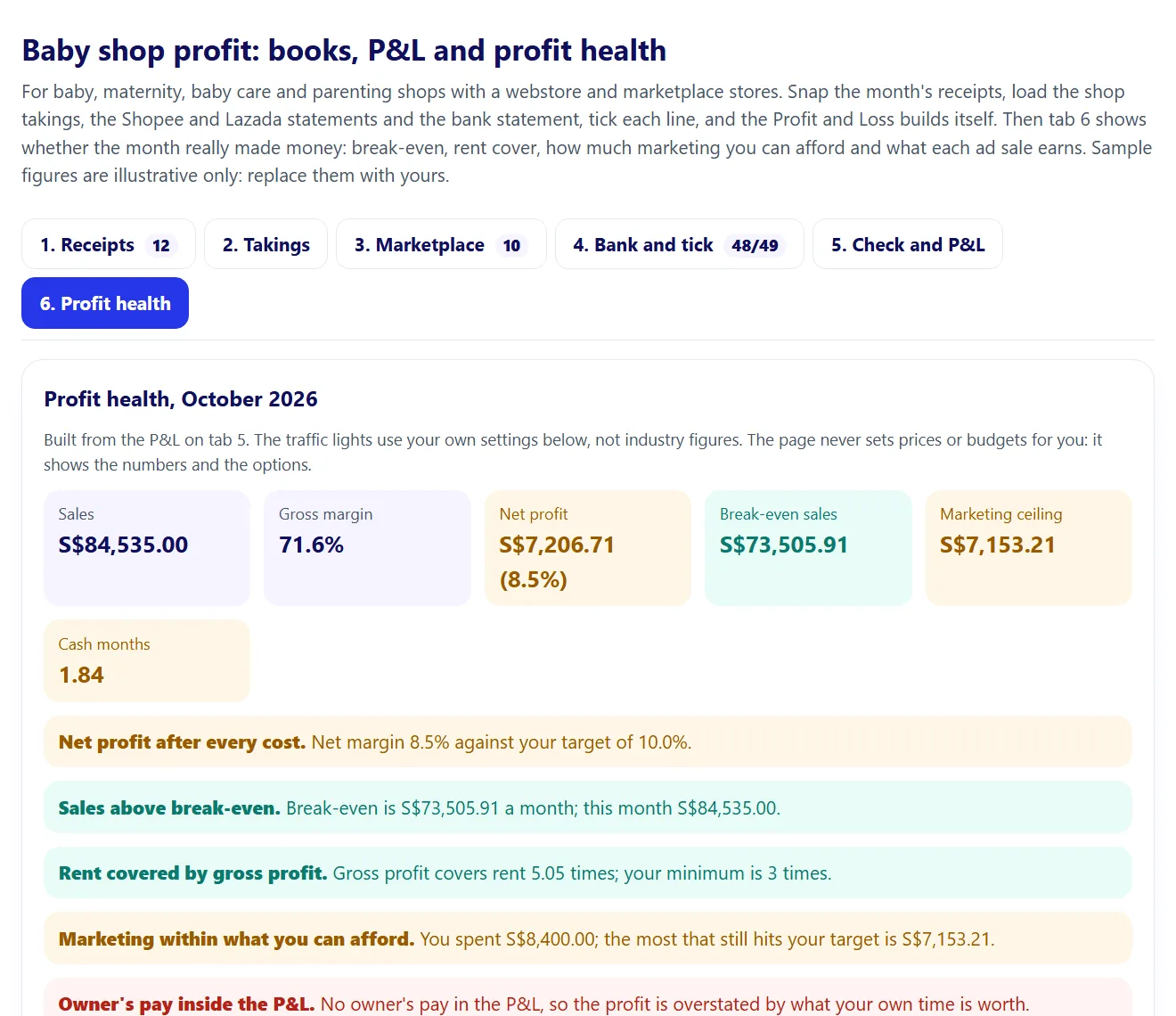Viewport: 1176px width, 1016px height.
Task: Click the Cash months 1.84 card
Action: [x=147, y=660]
